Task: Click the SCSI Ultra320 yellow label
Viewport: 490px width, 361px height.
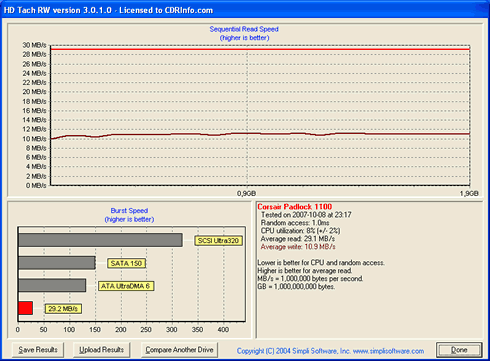Action: coord(218,241)
